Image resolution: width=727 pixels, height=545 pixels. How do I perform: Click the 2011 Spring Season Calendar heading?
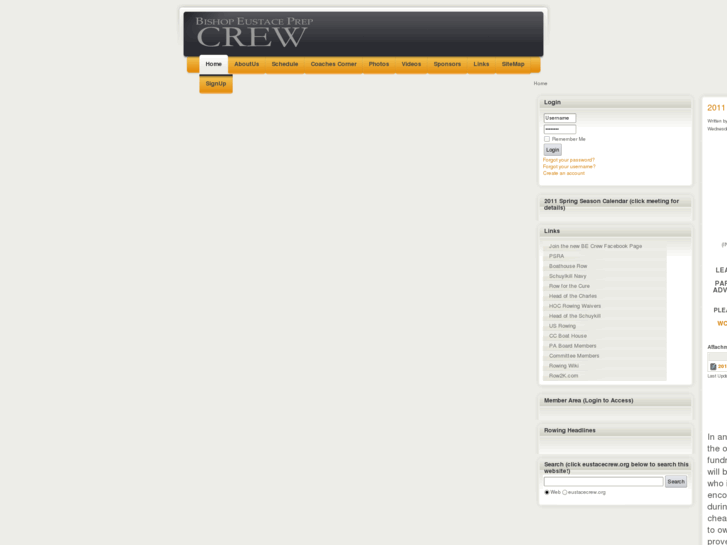[x=611, y=204]
